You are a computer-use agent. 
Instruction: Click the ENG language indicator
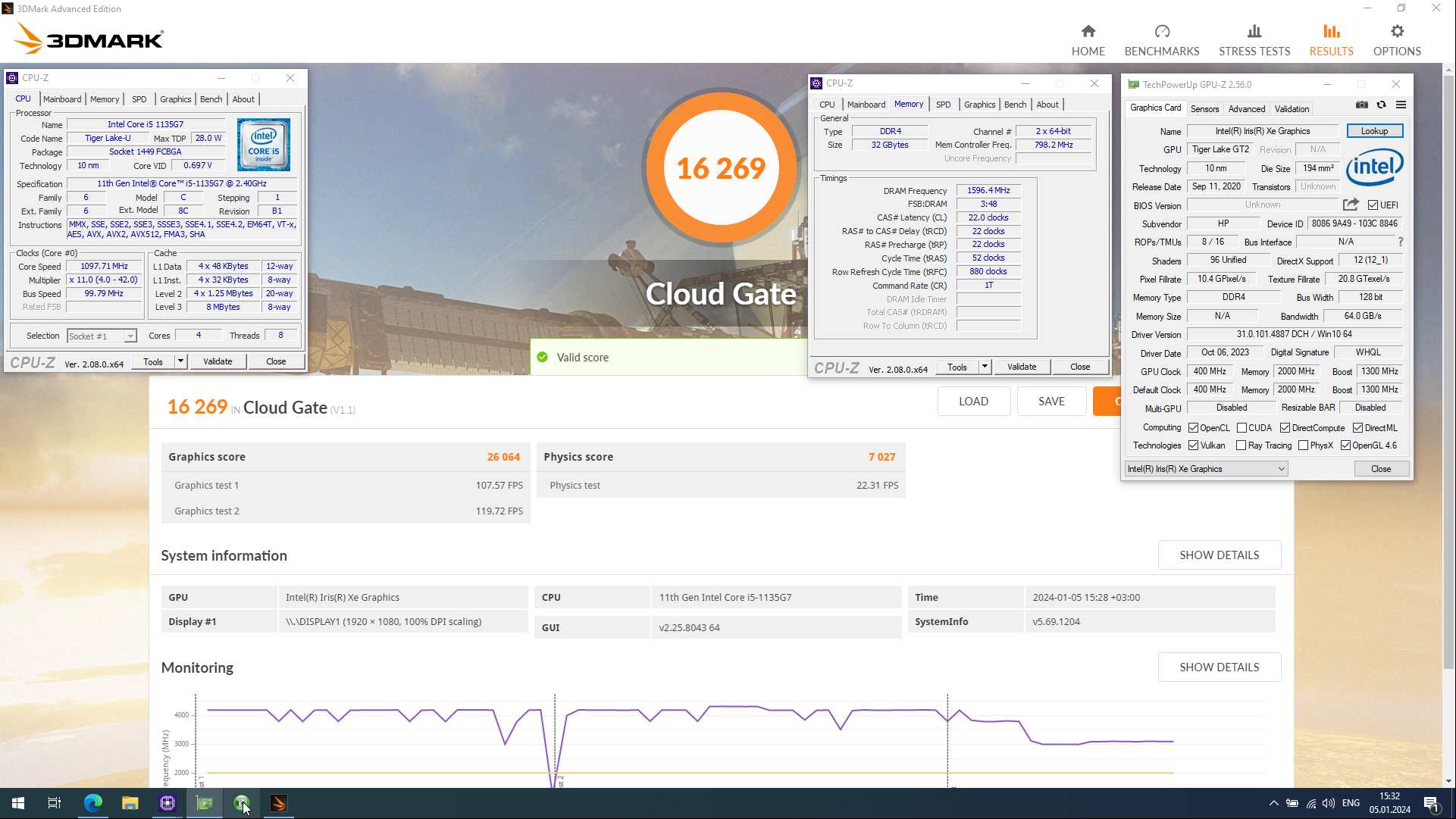point(1351,803)
